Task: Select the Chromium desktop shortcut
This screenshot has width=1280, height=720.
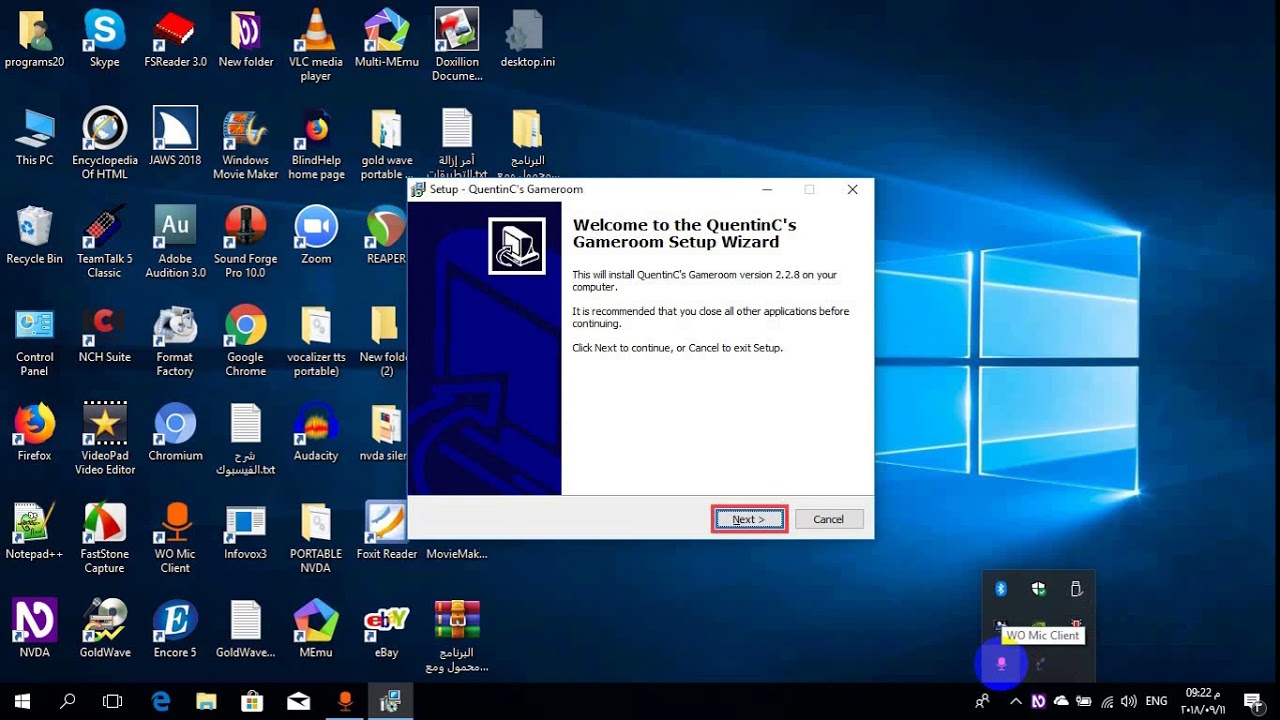Action: [175, 432]
